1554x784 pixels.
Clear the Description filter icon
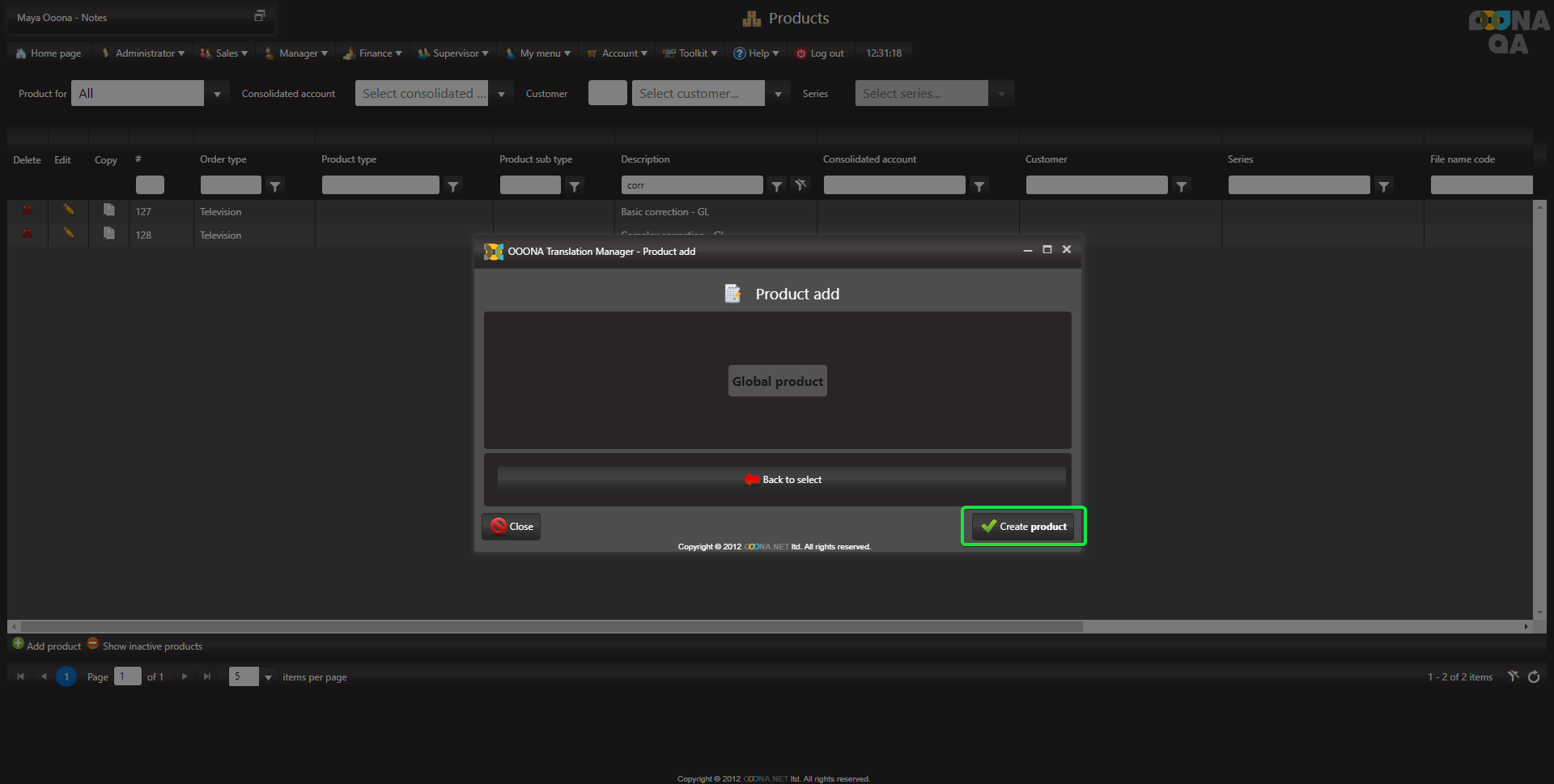(800, 185)
